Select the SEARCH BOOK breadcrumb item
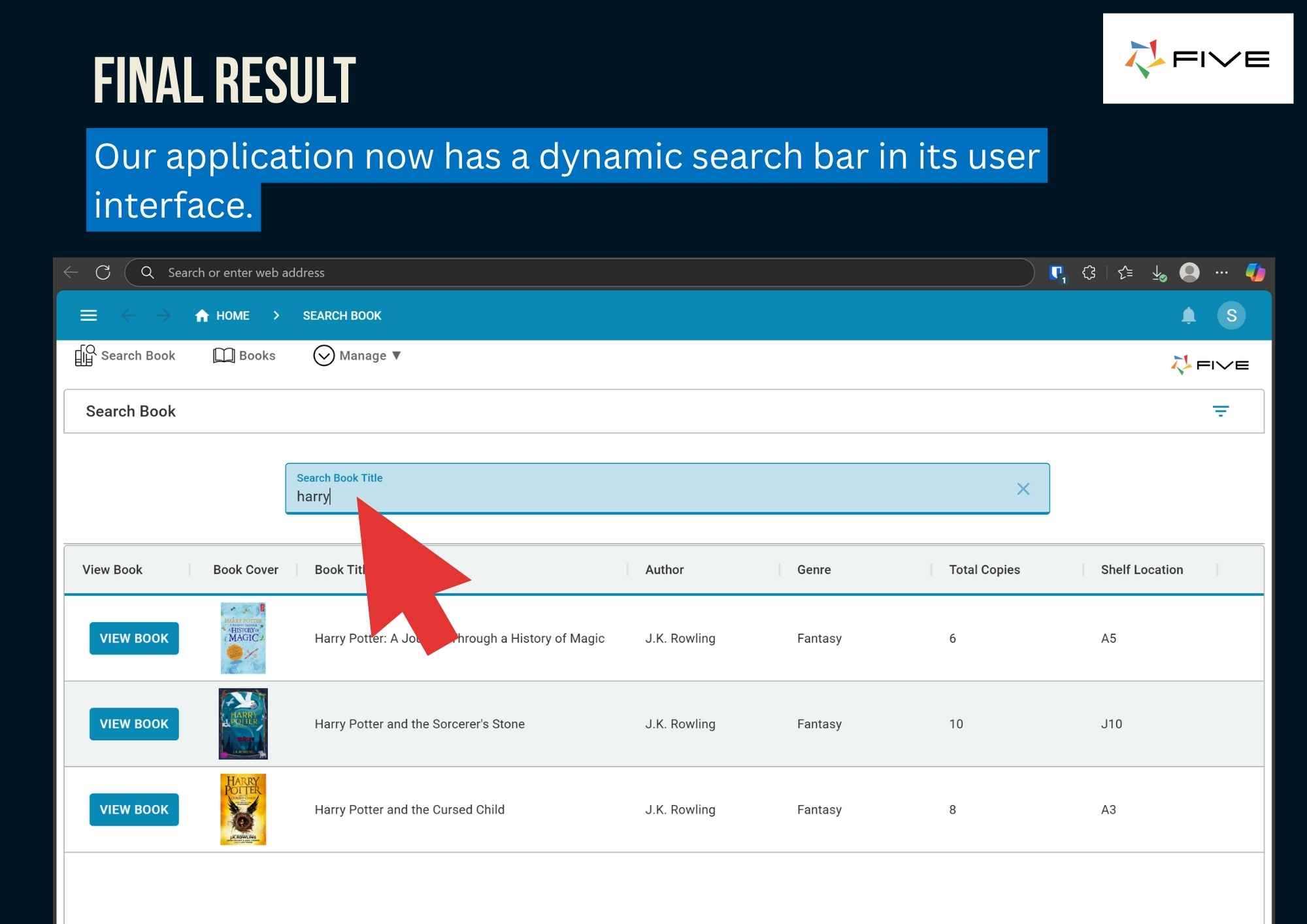 [341, 316]
